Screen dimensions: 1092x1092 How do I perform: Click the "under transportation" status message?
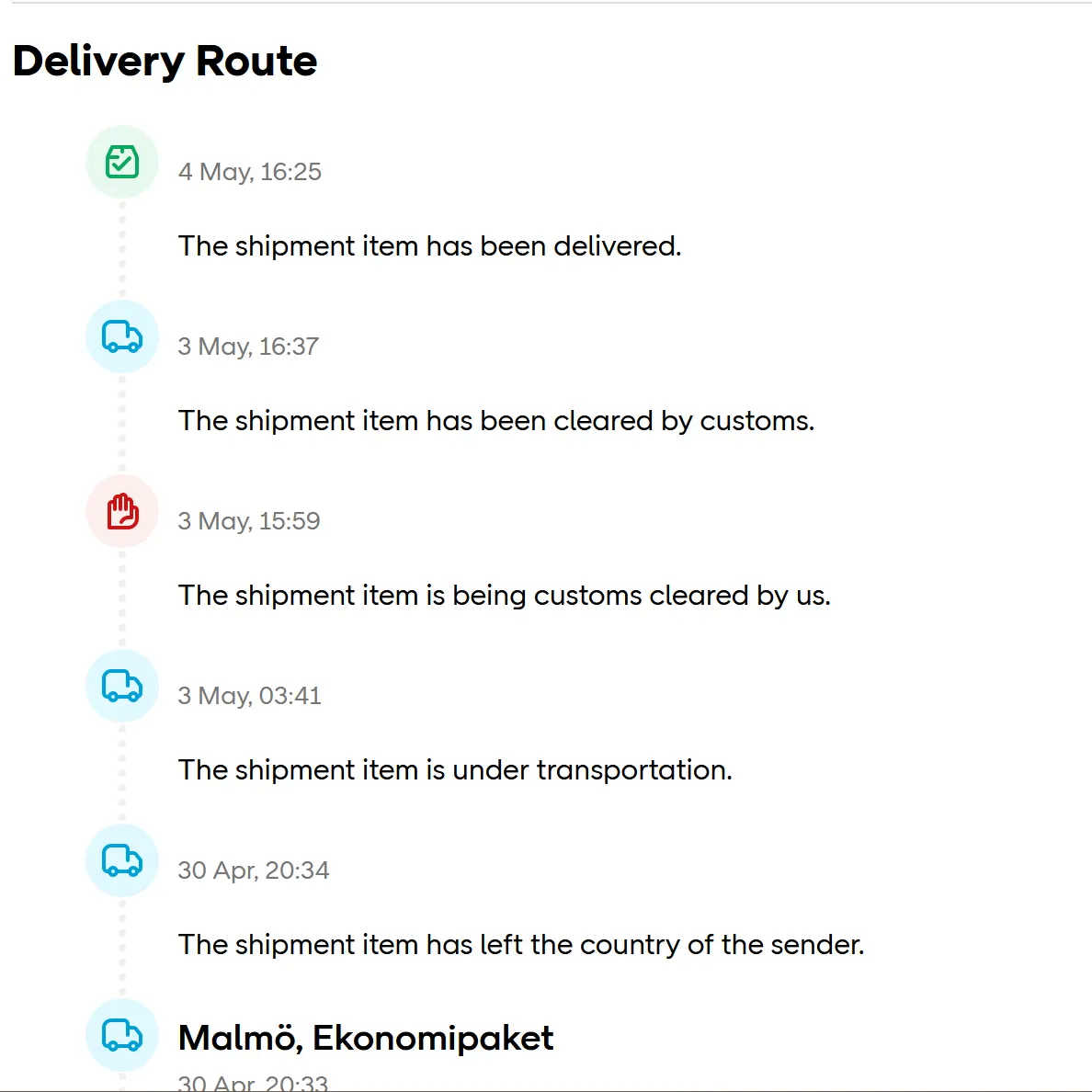pos(455,770)
